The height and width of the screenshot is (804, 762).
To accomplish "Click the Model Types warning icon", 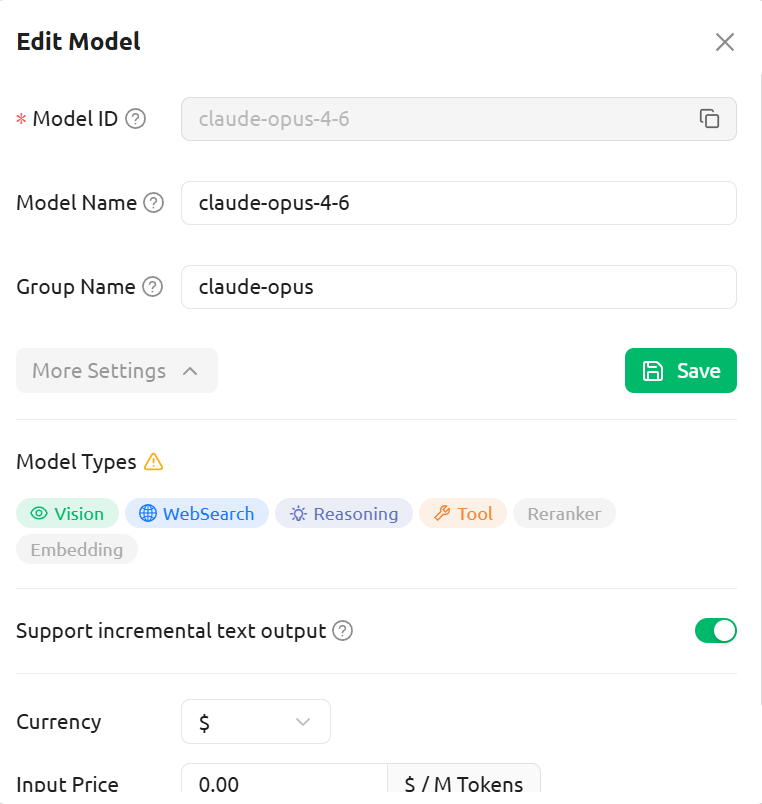I will point(153,462).
